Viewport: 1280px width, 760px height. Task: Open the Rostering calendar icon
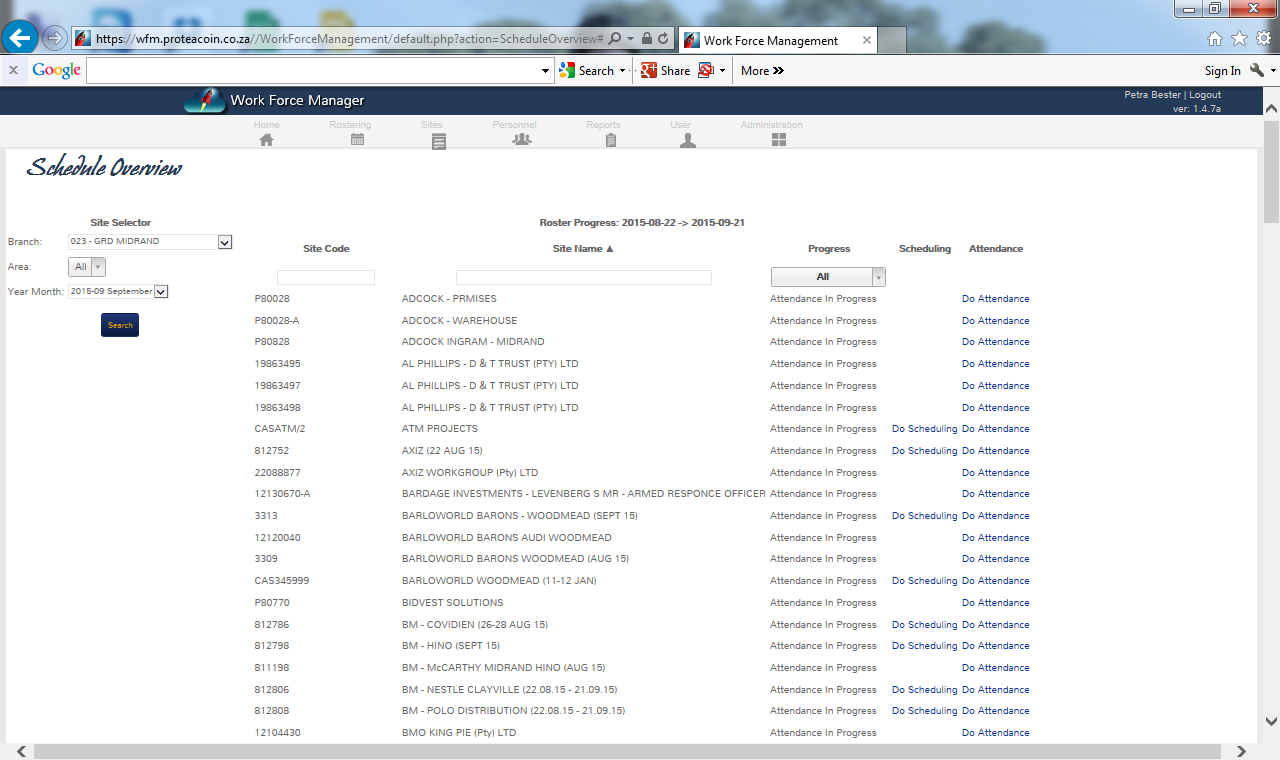click(357, 140)
